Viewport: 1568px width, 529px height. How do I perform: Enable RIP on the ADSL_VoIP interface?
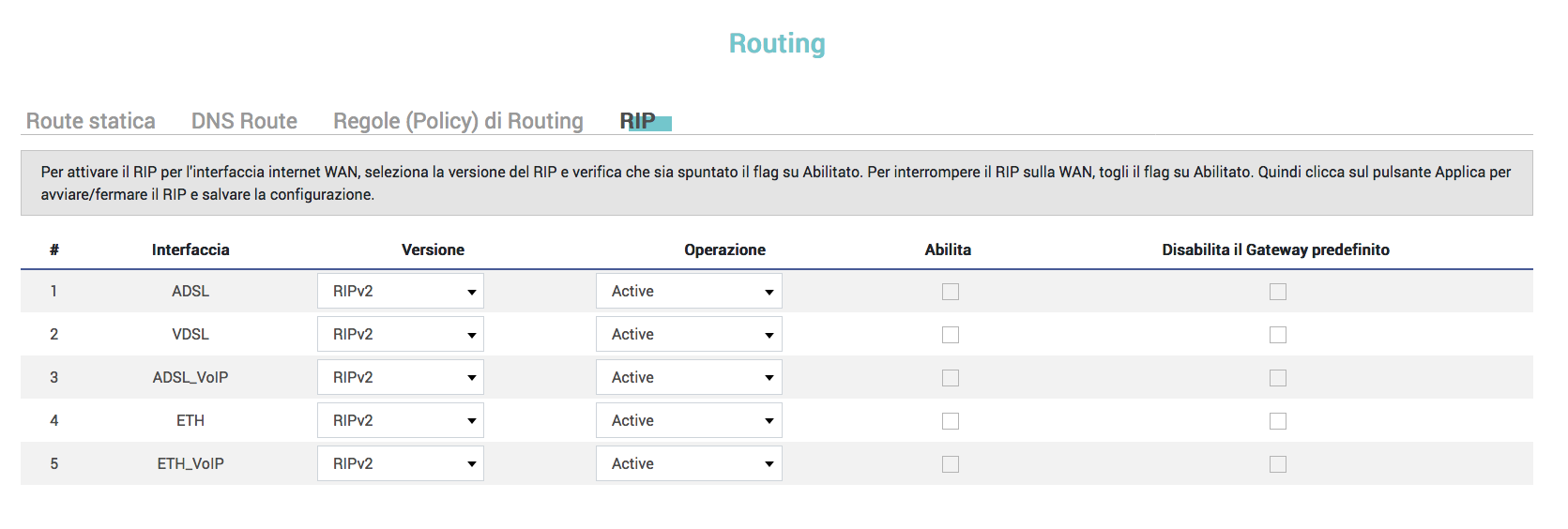951,378
